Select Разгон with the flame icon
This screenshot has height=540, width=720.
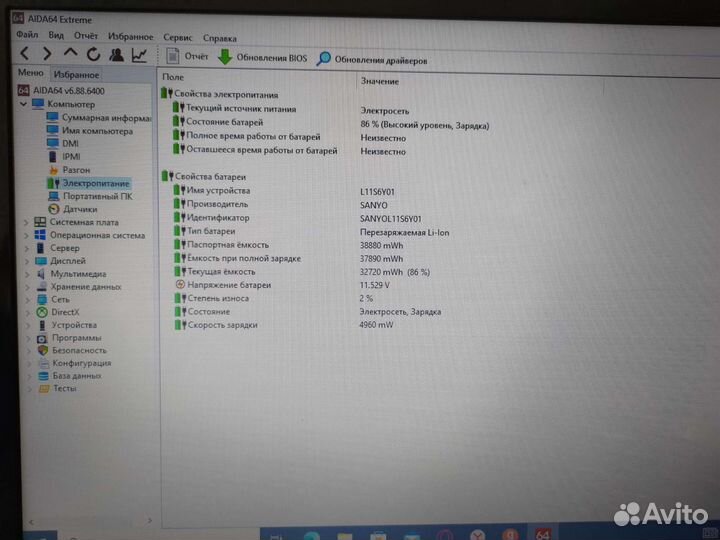point(69,170)
